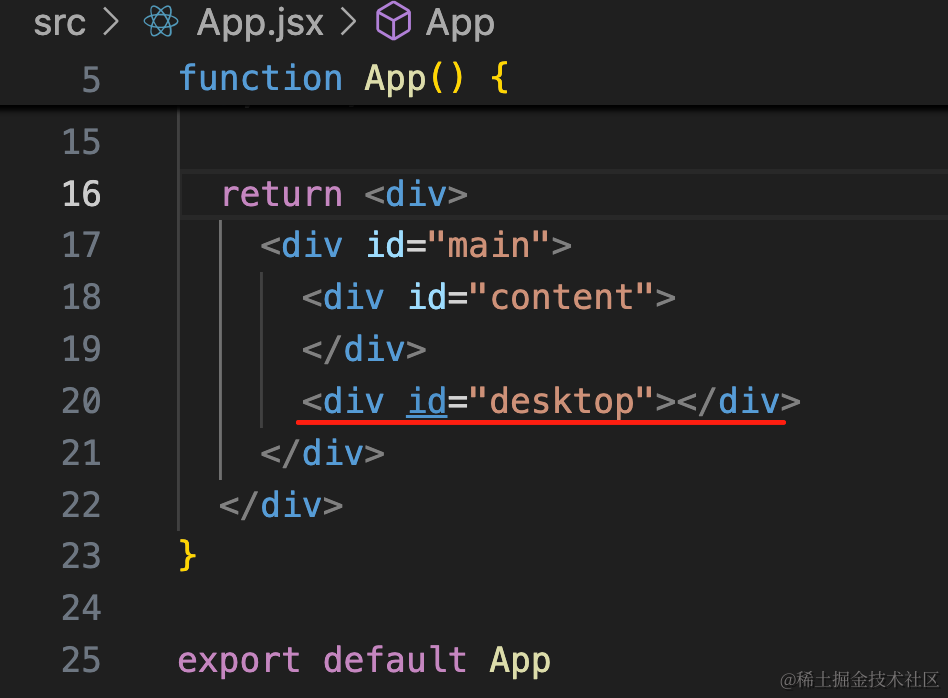Click the id attribute on line 18
This screenshot has height=698, width=948.
click(427, 297)
